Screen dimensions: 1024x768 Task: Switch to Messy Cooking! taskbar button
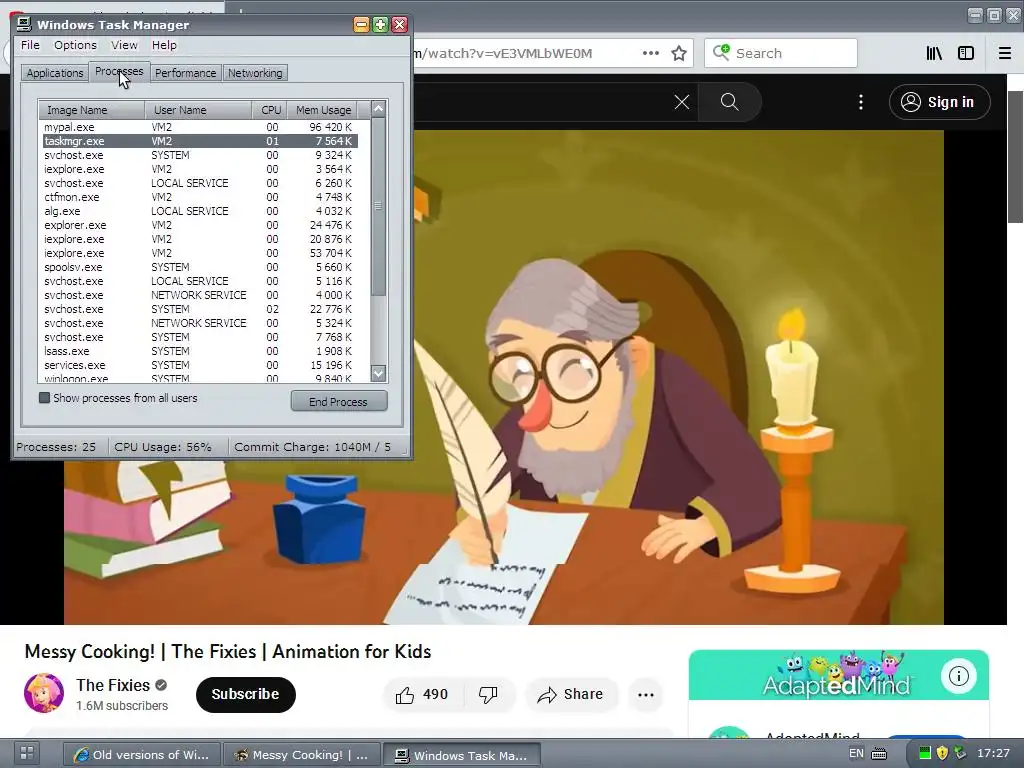[302, 755]
